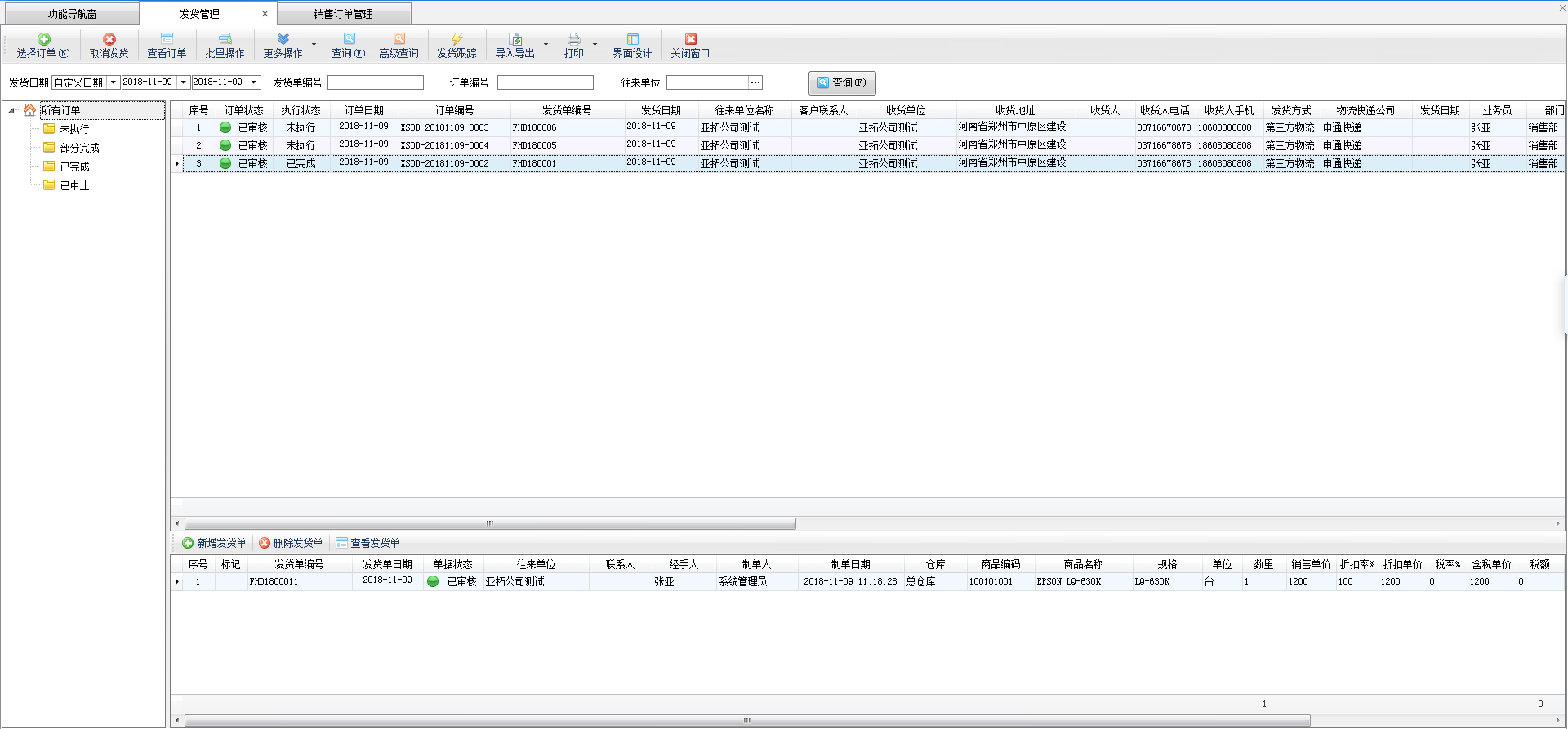
Task: Open the 导入导出 dropdown arrow
Action: click(546, 45)
